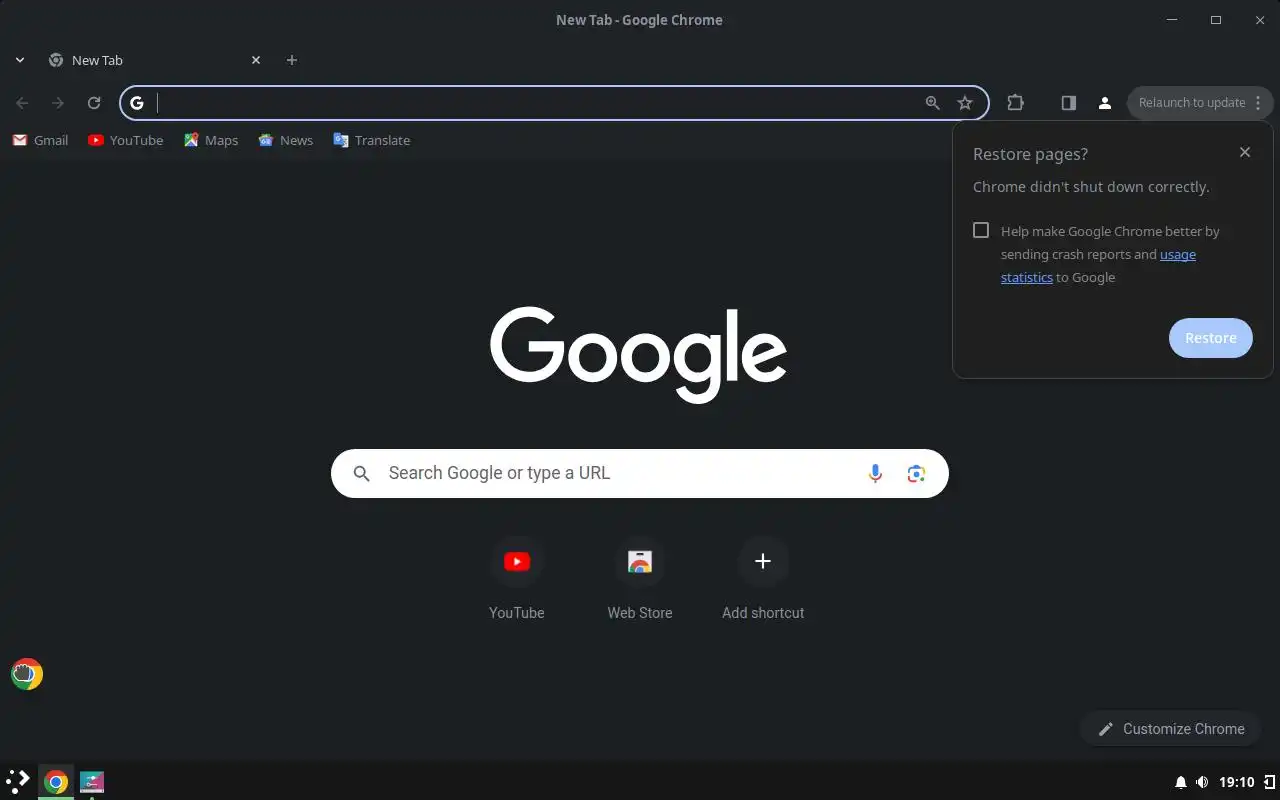Open the notifications bell
The height and width of the screenshot is (800, 1280).
(1181, 782)
